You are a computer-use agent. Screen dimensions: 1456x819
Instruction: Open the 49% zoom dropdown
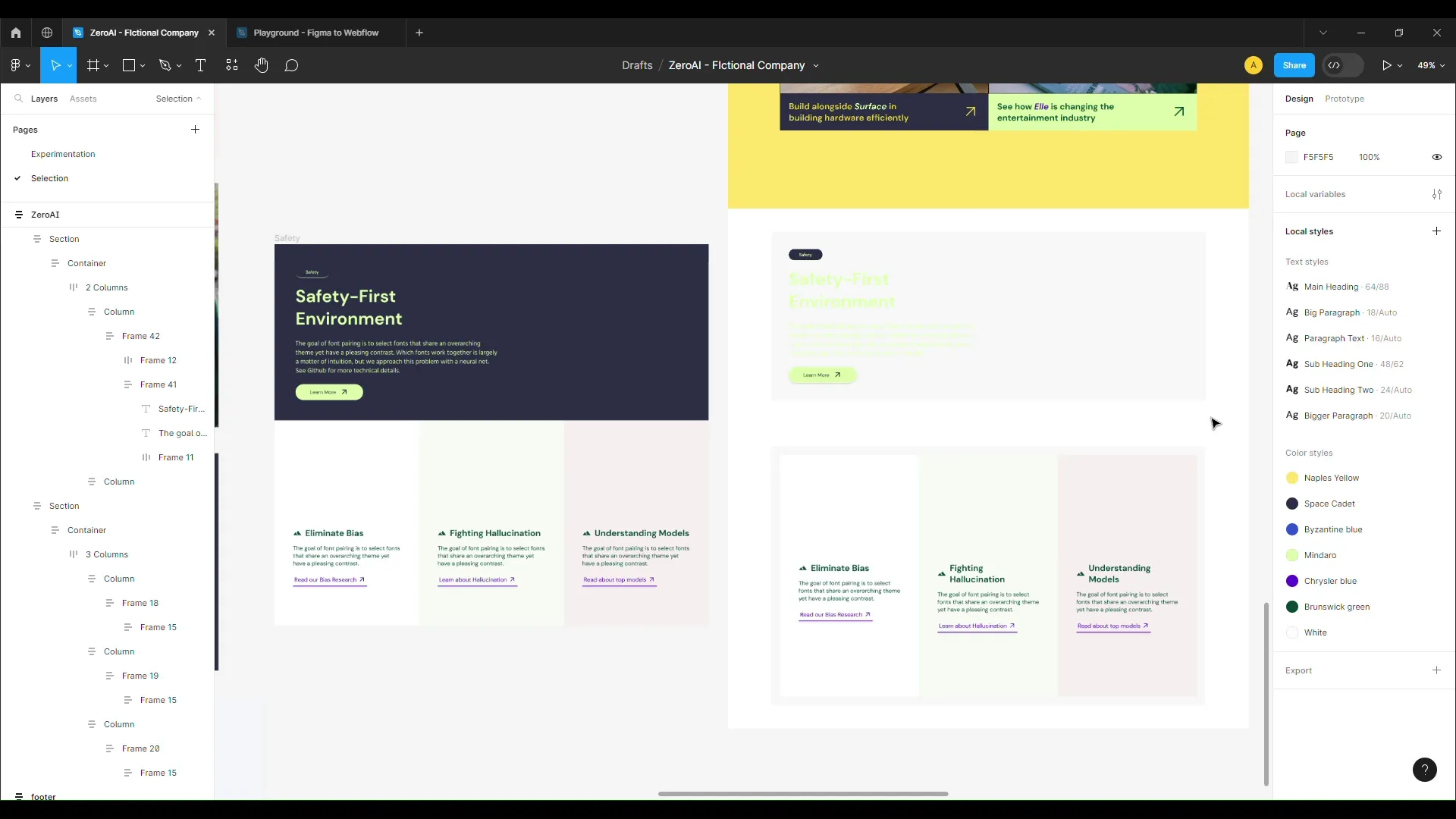1431,65
